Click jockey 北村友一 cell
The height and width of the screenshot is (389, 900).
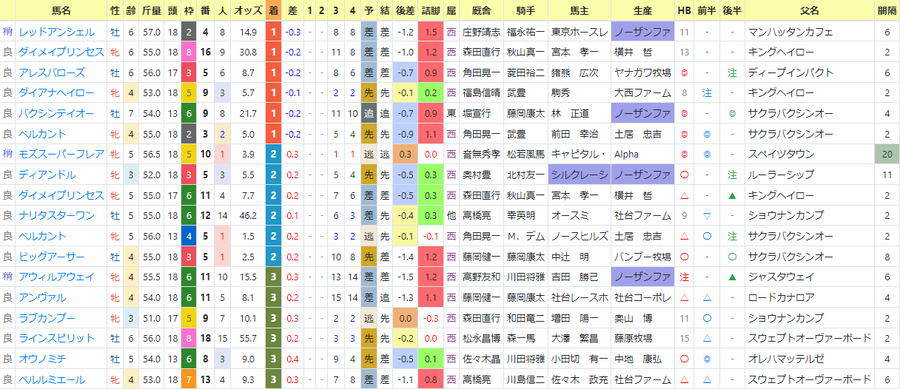(x=526, y=175)
